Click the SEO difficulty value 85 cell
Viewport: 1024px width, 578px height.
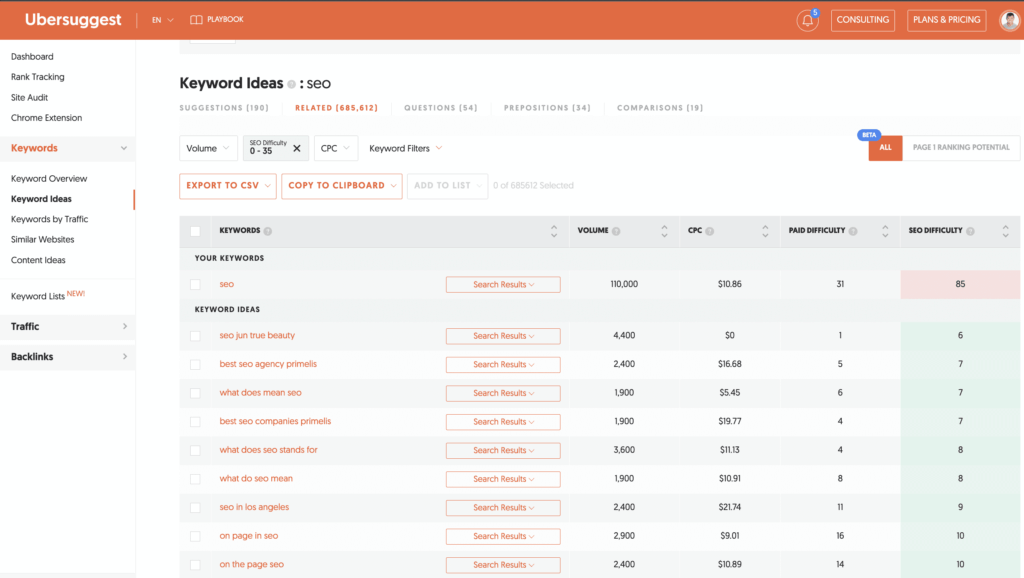[960, 284]
